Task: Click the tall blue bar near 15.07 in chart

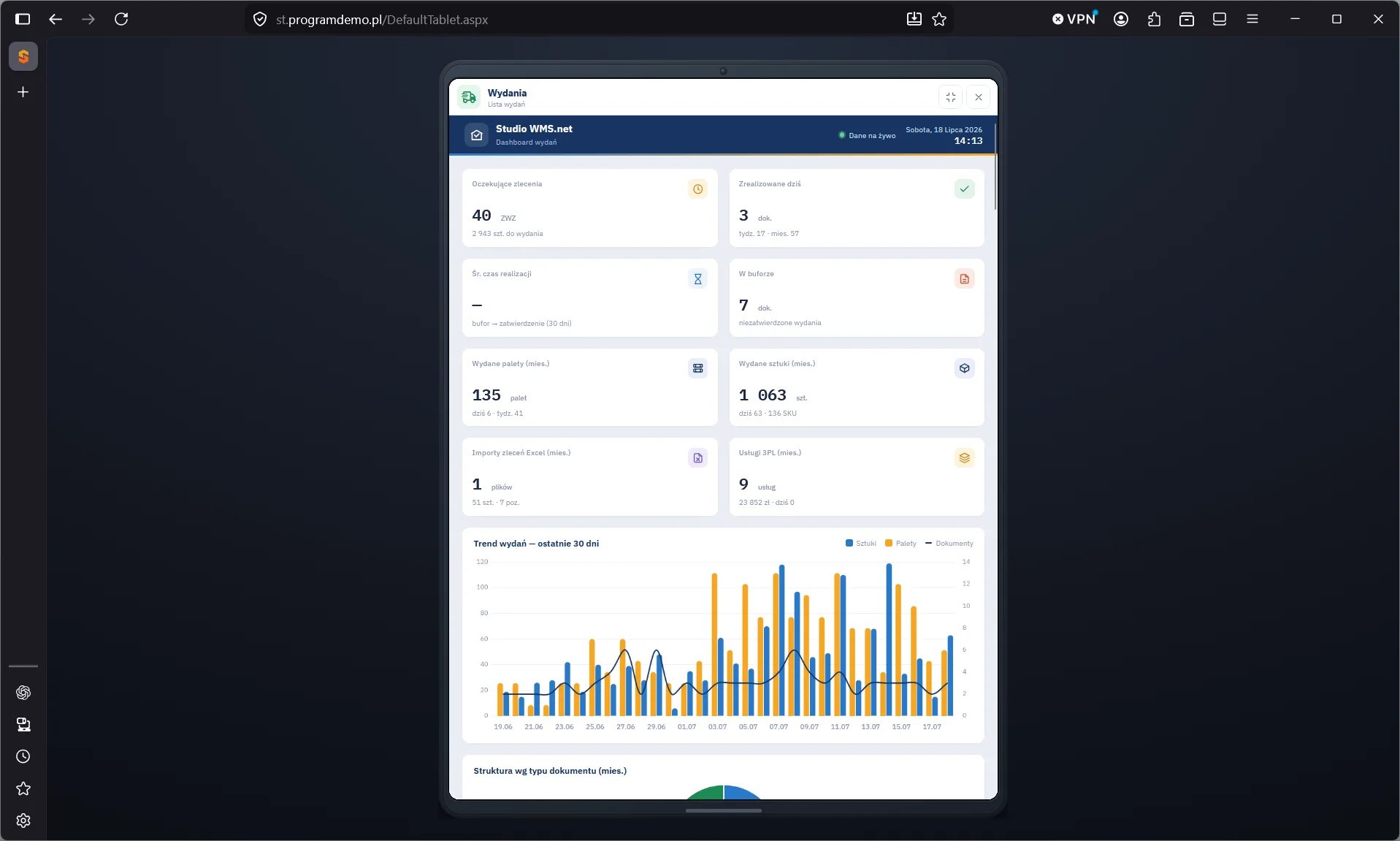Action: tap(889, 639)
